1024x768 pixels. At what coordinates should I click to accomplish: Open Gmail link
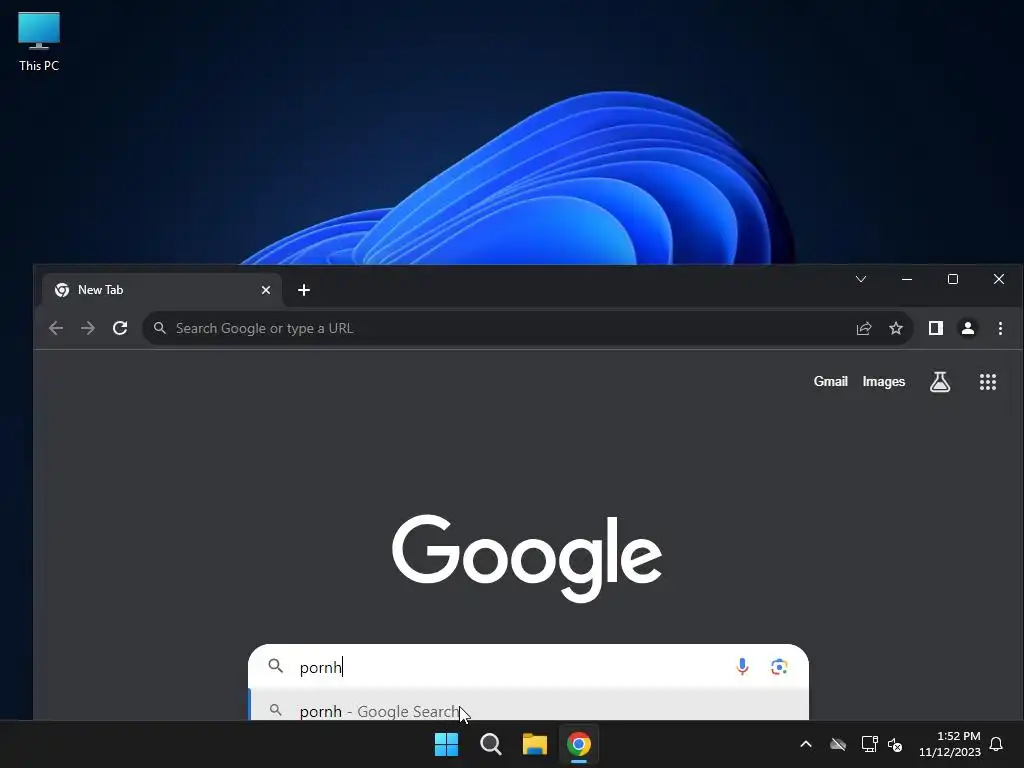[830, 381]
